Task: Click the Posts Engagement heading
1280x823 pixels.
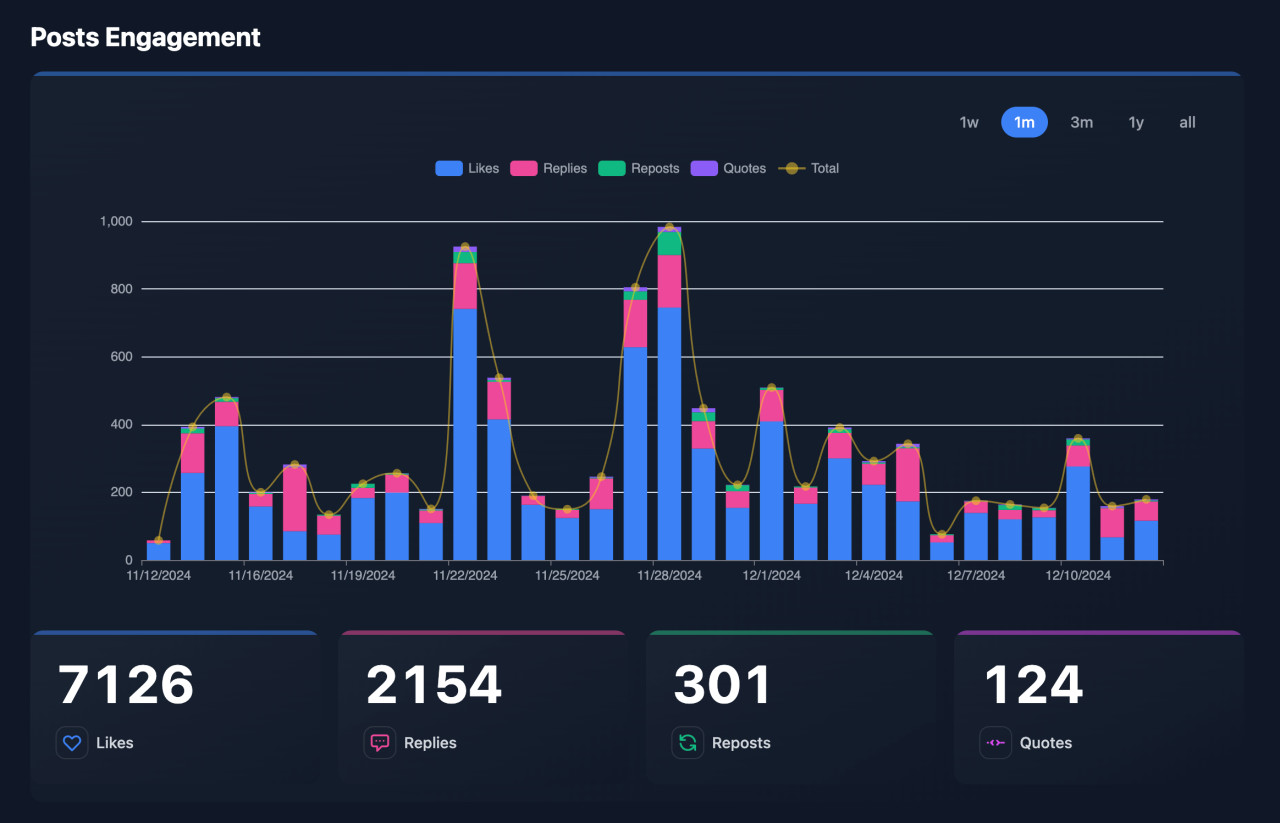Action: pyautogui.click(x=145, y=37)
